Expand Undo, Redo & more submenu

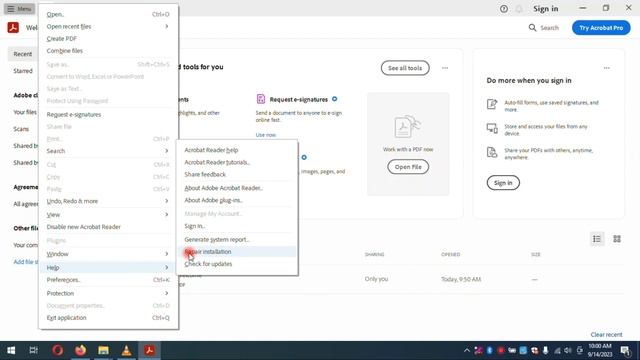(108, 201)
